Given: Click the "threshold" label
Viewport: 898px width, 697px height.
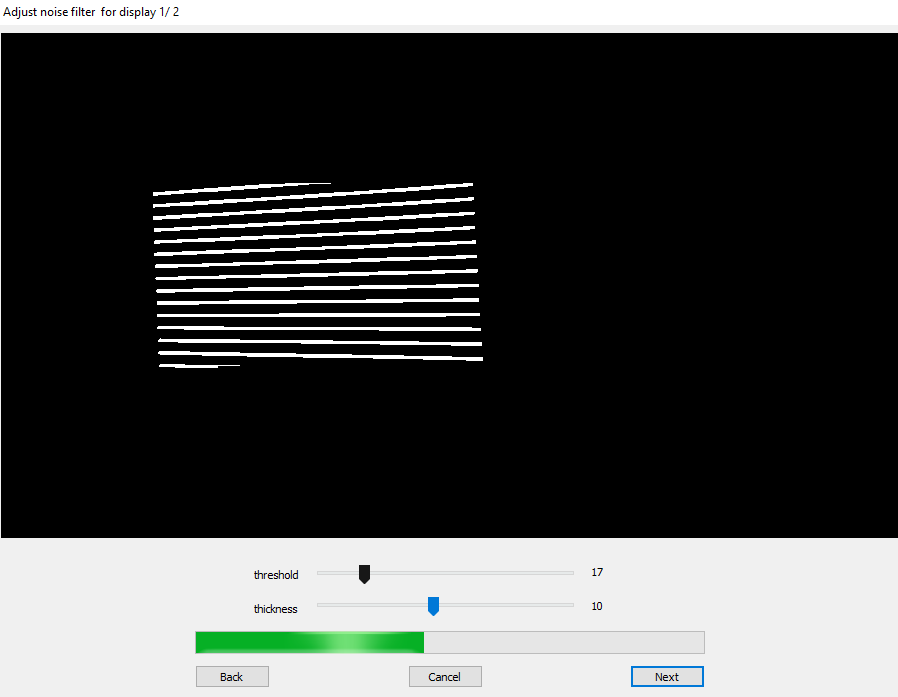Looking at the screenshot, I should tap(276, 575).
